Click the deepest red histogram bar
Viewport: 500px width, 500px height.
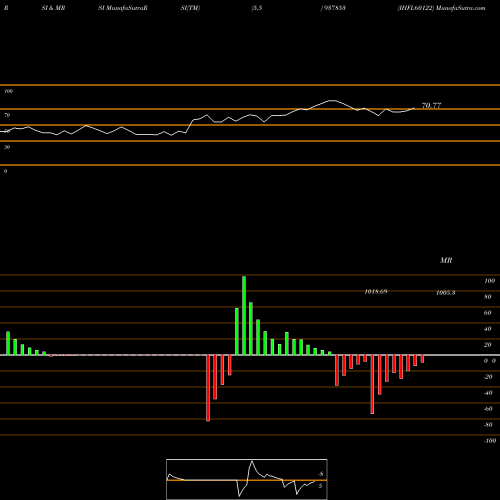(x=208, y=388)
